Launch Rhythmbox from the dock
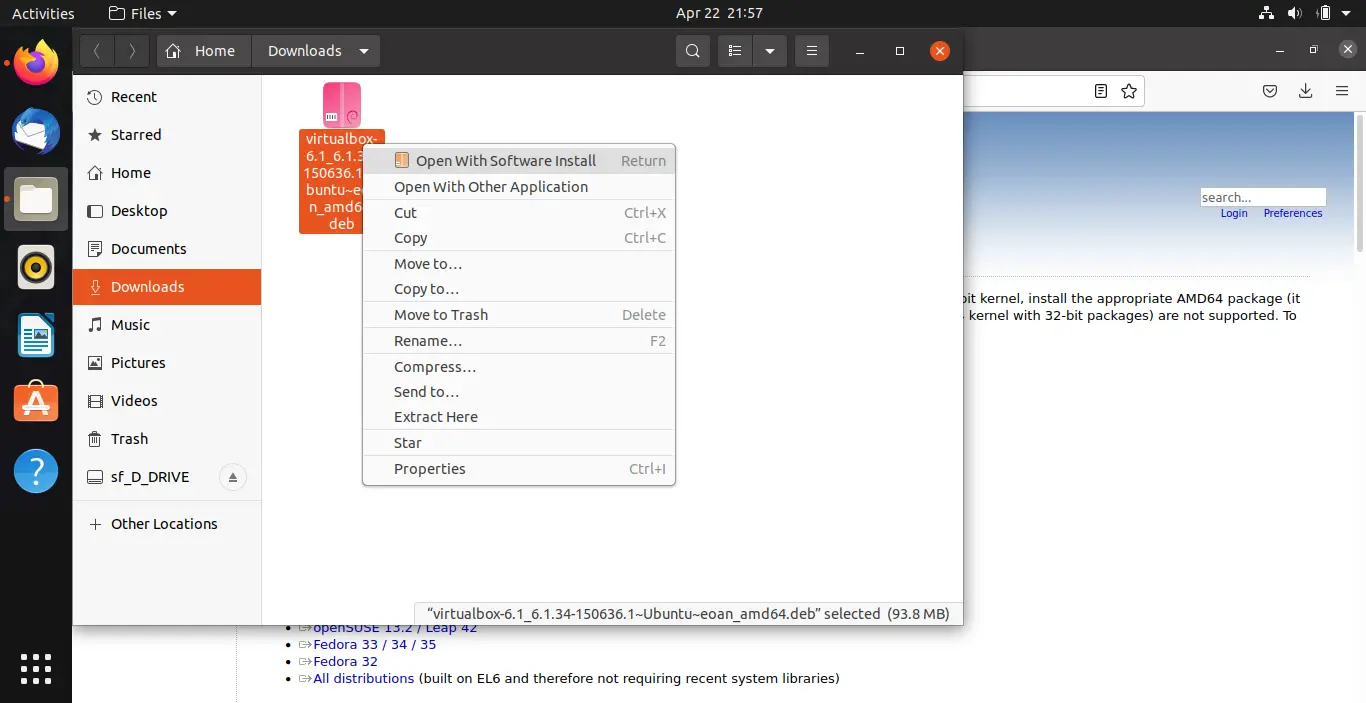Screen dimensions: 1366x703 coord(36,267)
